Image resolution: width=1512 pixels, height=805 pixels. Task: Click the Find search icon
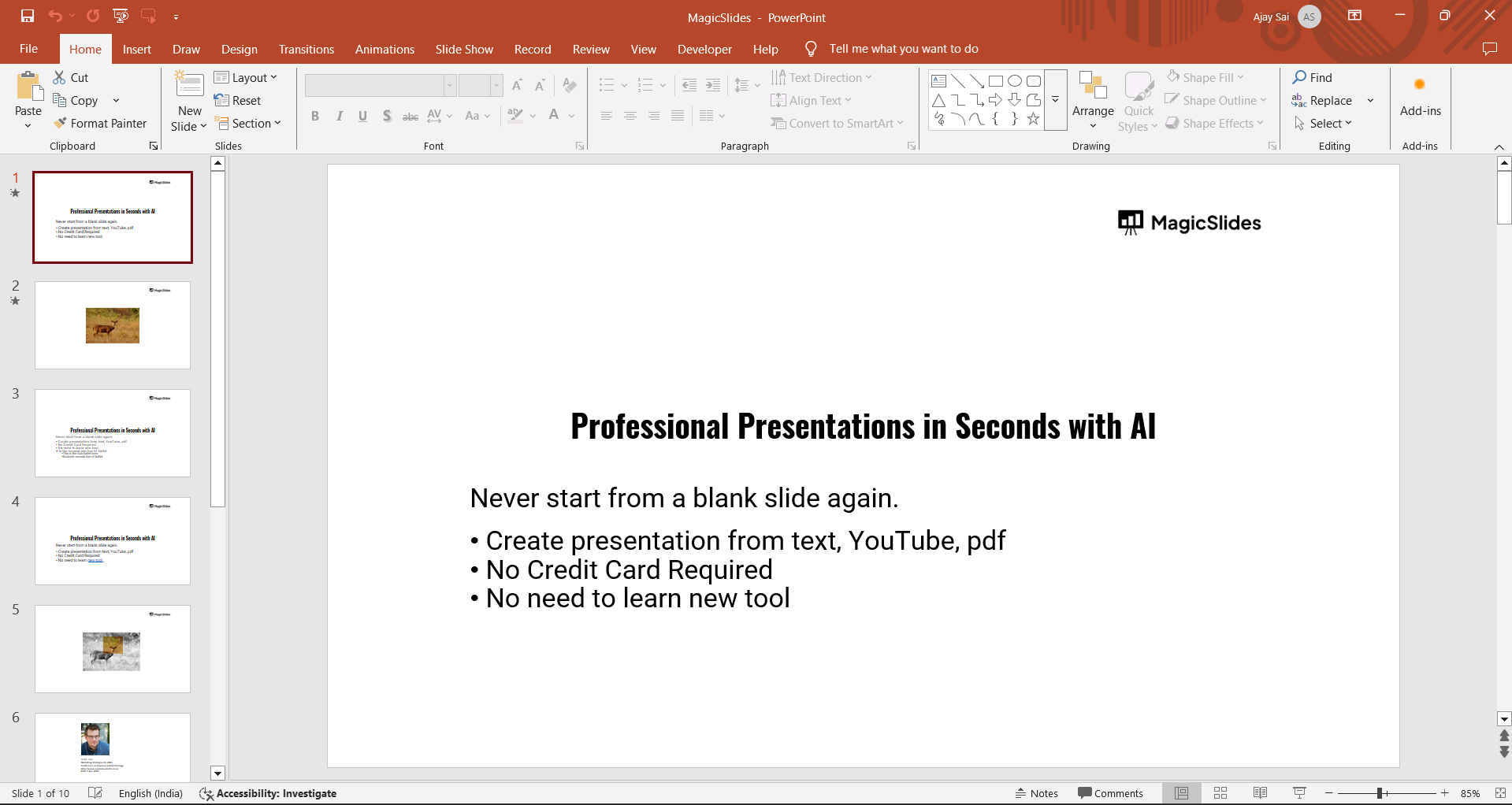click(1300, 77)
